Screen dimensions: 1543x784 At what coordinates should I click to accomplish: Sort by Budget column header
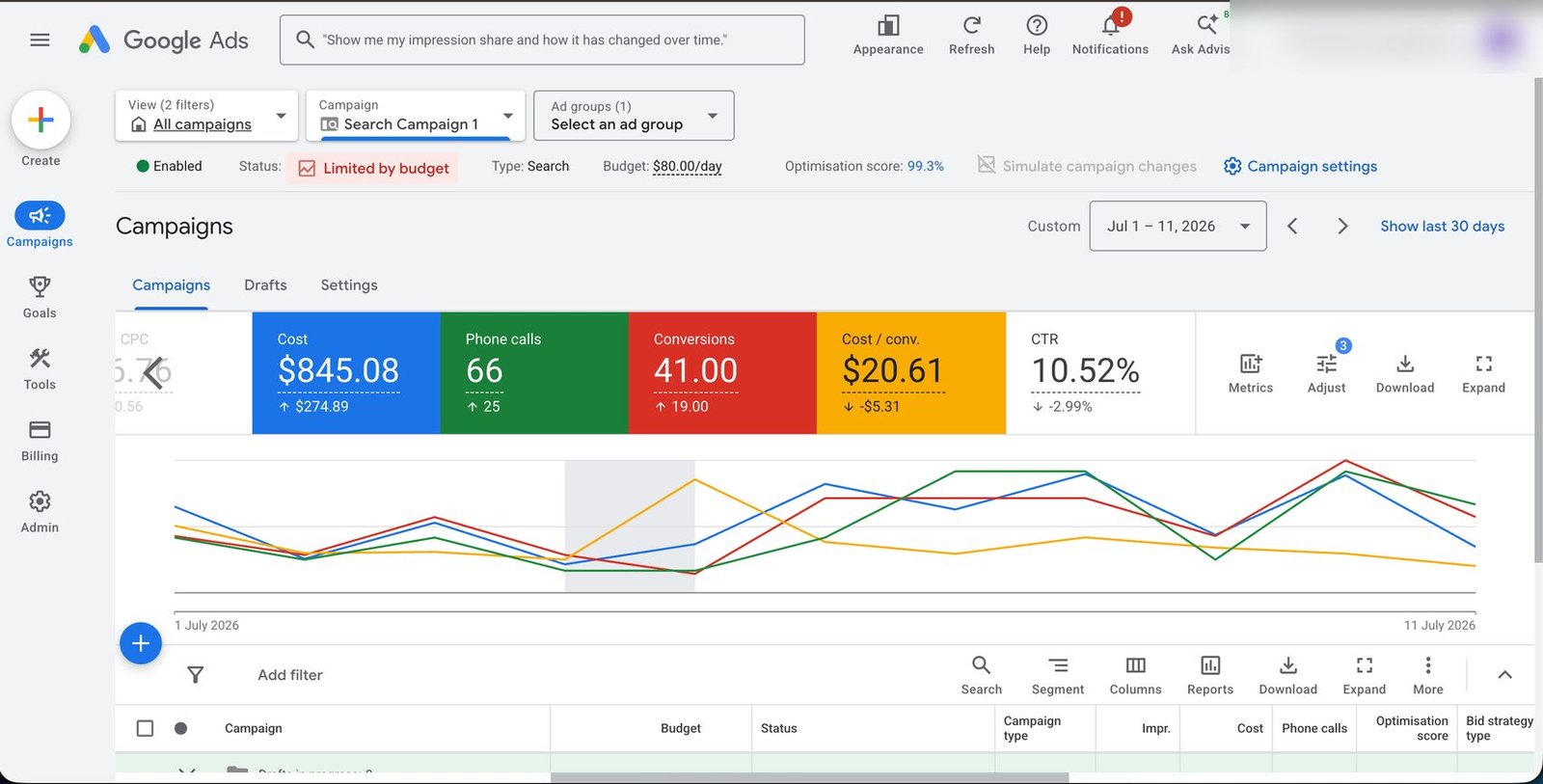click(x=681, y=728)
